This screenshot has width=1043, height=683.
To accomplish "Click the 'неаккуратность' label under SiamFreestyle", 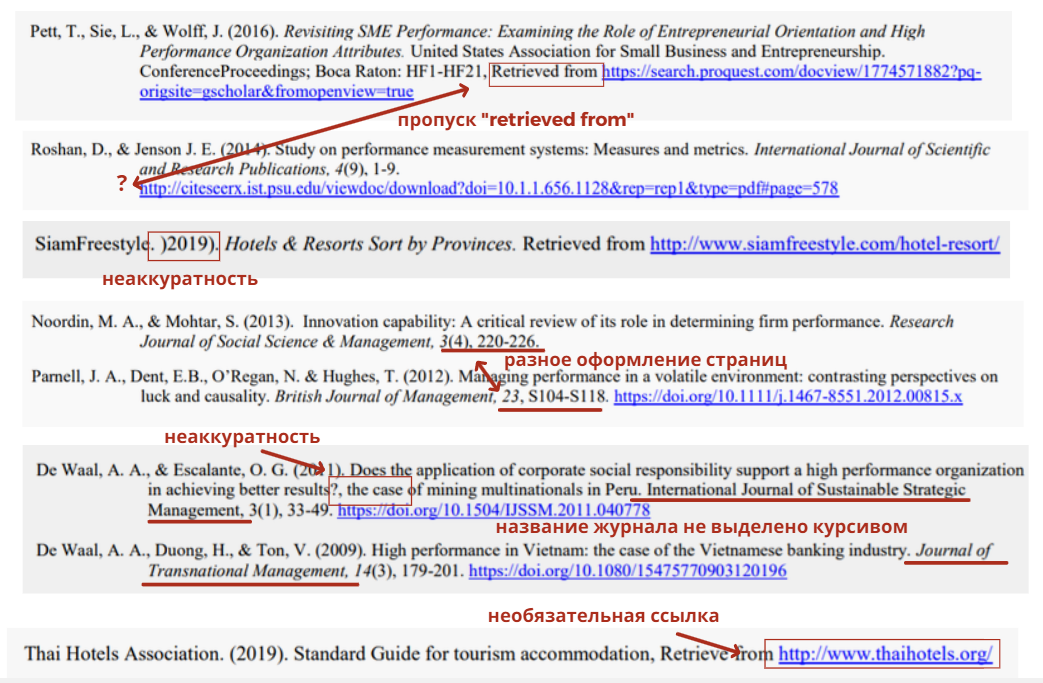I will click(180, 279).
